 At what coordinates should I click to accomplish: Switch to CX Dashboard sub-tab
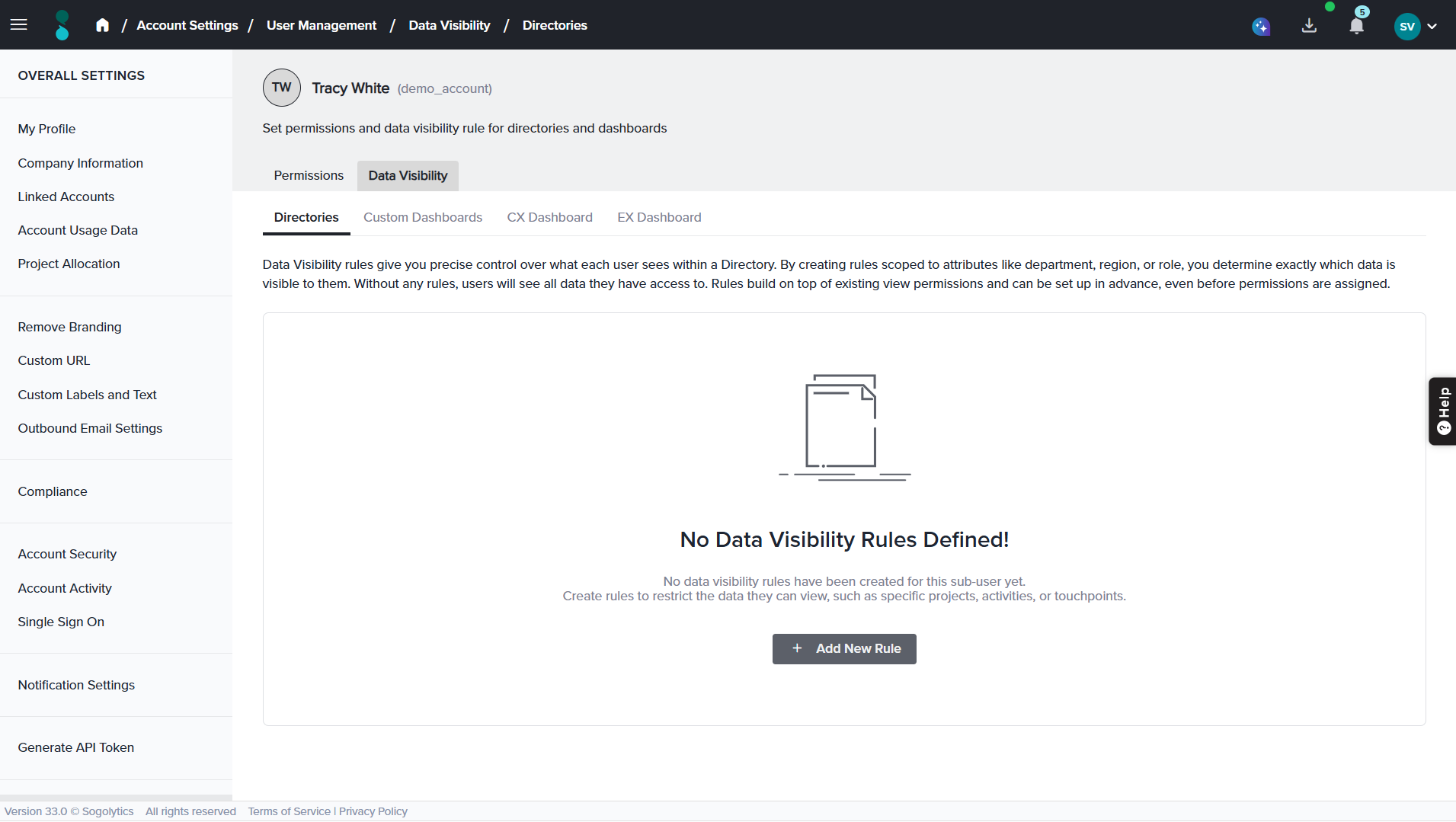coord(550,218)
